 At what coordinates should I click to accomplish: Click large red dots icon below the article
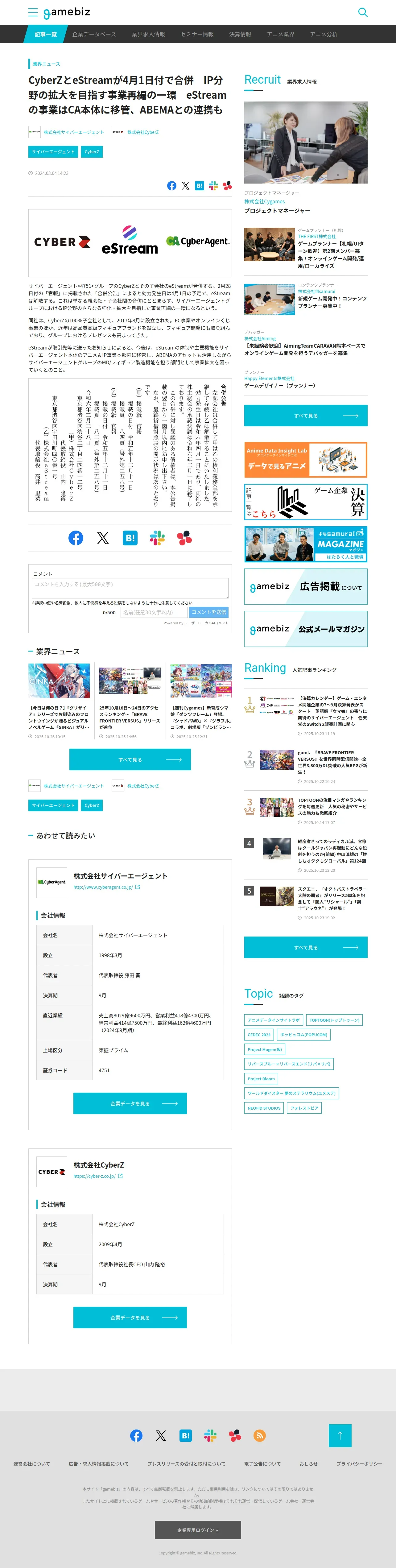[184, 537]
